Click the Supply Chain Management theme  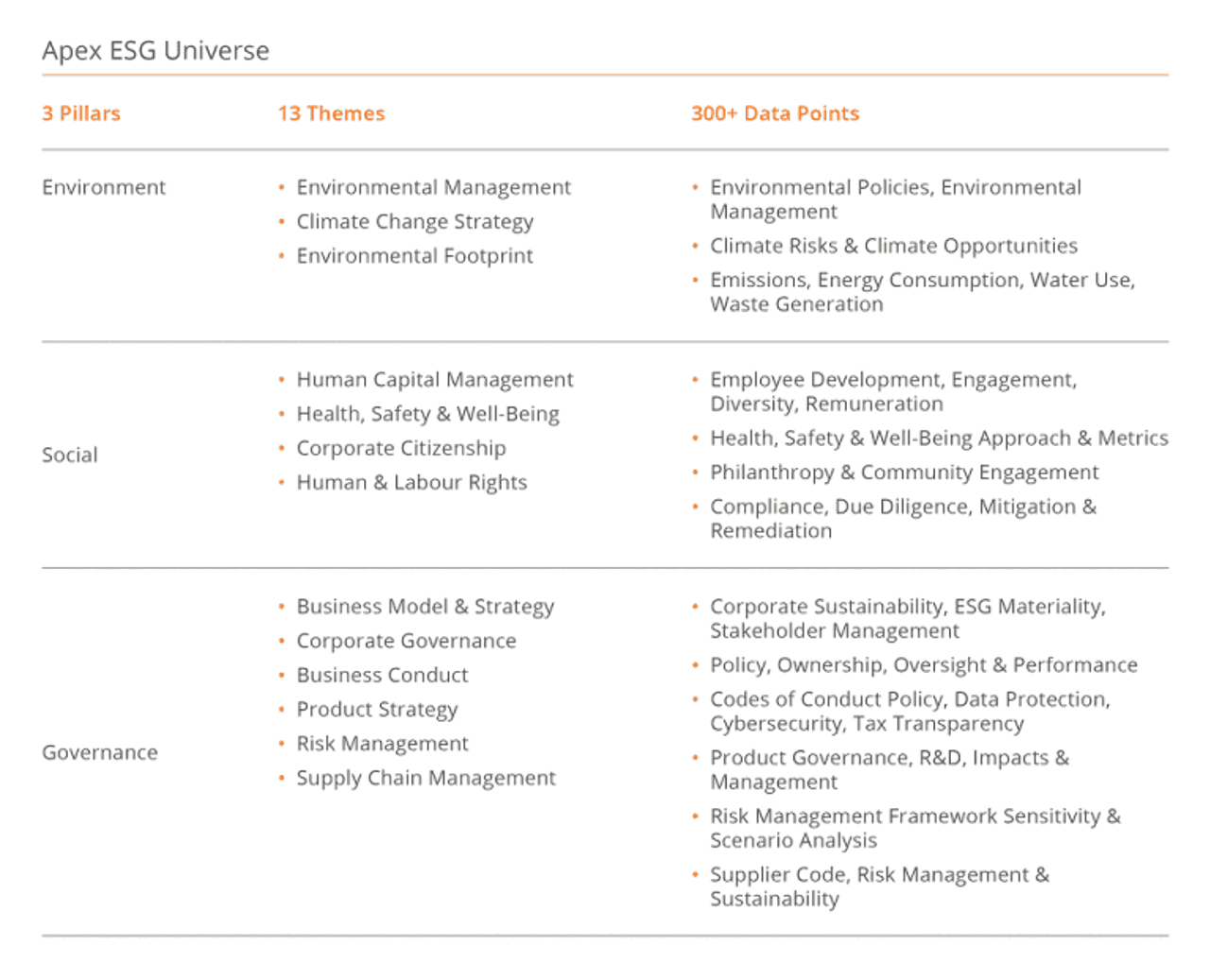point(425,778)
